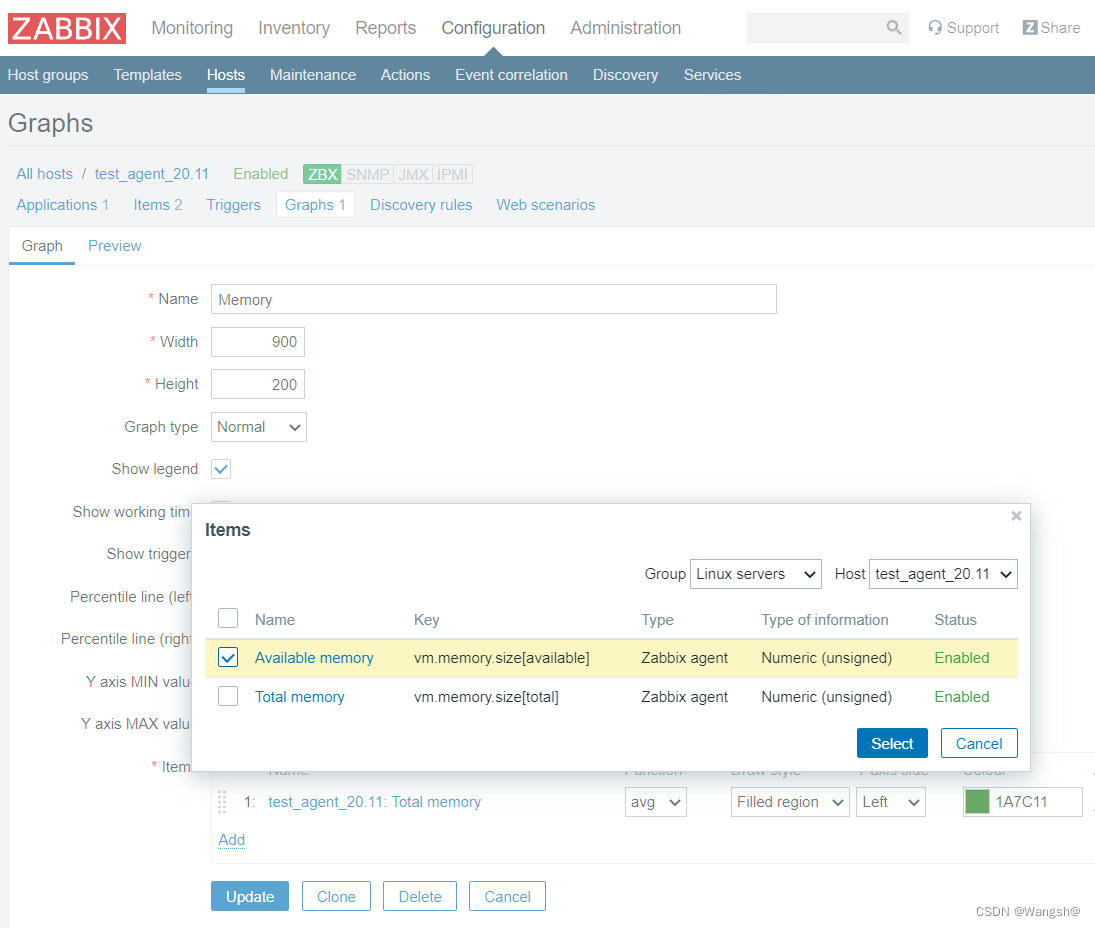Click the Name field containing Memory
This screenshot has width=1095, height=928.
494,299
